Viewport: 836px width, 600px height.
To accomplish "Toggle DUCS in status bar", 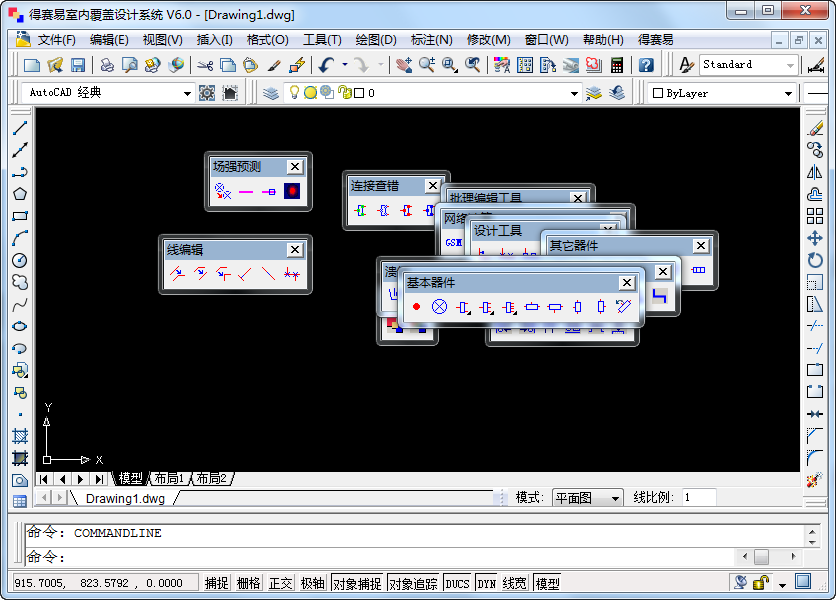I will click(x=457, y=583).
